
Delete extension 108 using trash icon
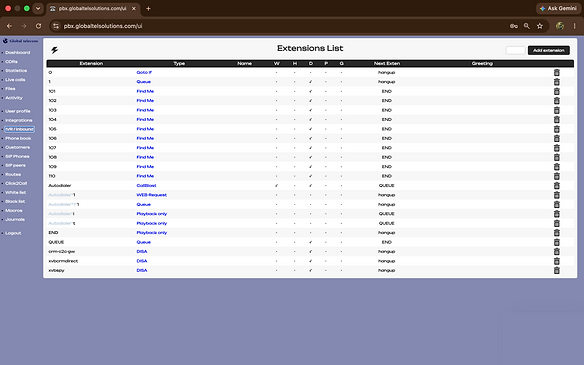pyautogui.click(x=556, y=157)
